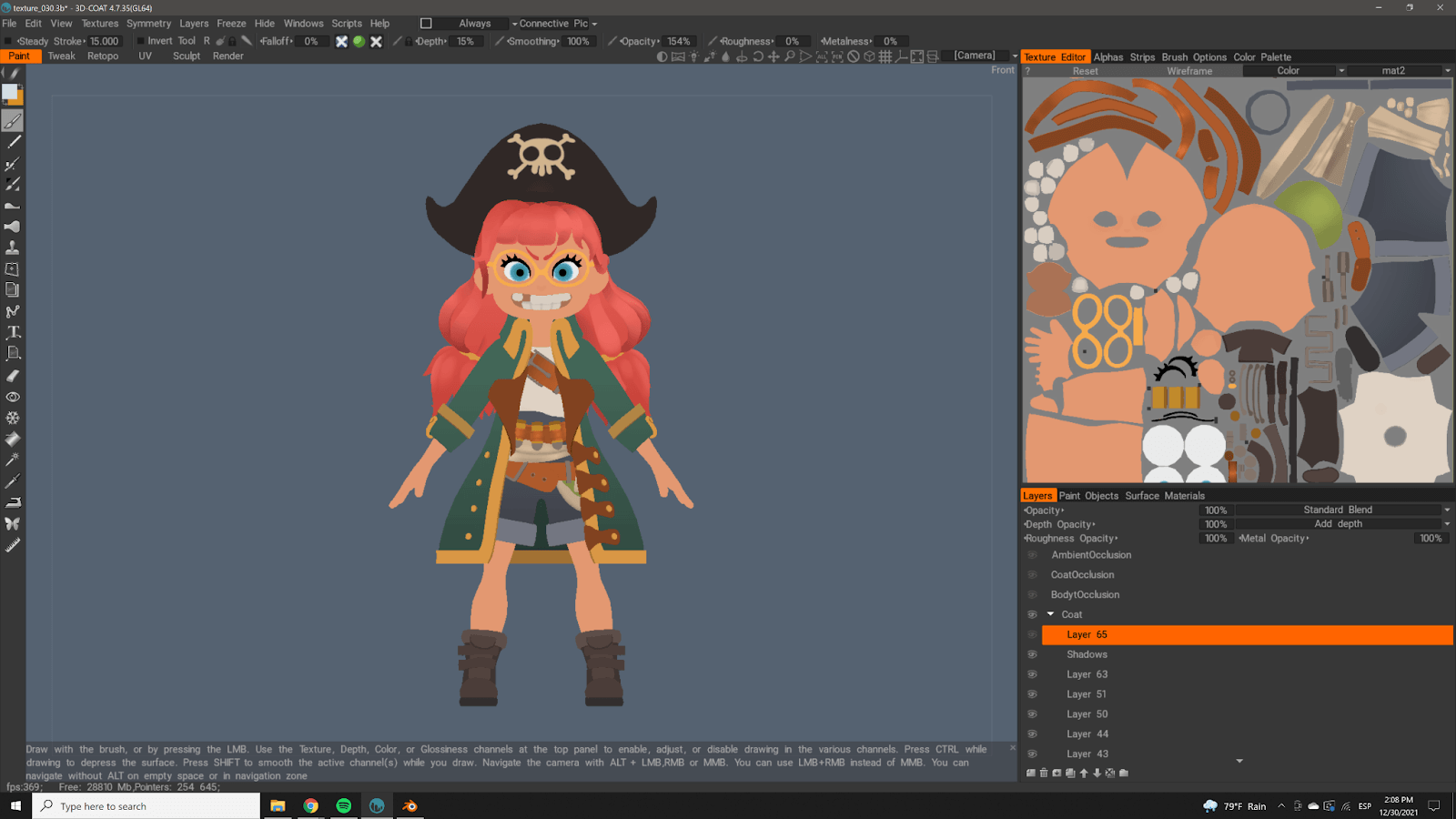Collapse the Coat layer group
This screenshot has width=1456, height=819.
tap(1050, 614)
